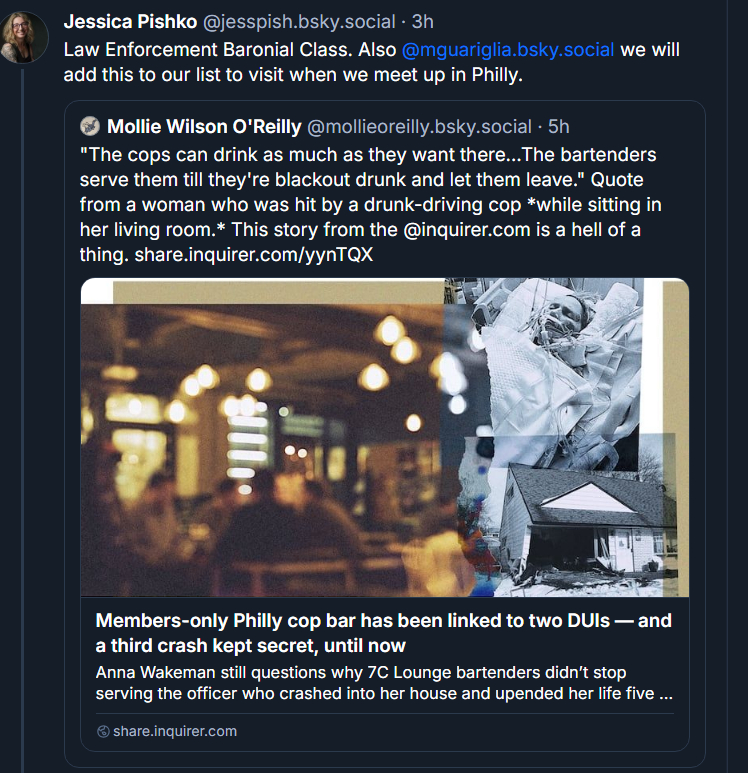Viewport: 748px width, 773px height.
Task: Click Mollie Wilson O'Reilly's small avatar
Action: pyautogui.click(x=90, y=126)
